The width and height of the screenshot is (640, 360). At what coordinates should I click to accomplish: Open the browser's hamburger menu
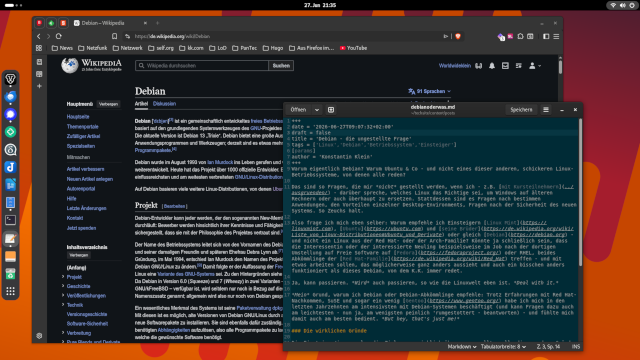556,36
